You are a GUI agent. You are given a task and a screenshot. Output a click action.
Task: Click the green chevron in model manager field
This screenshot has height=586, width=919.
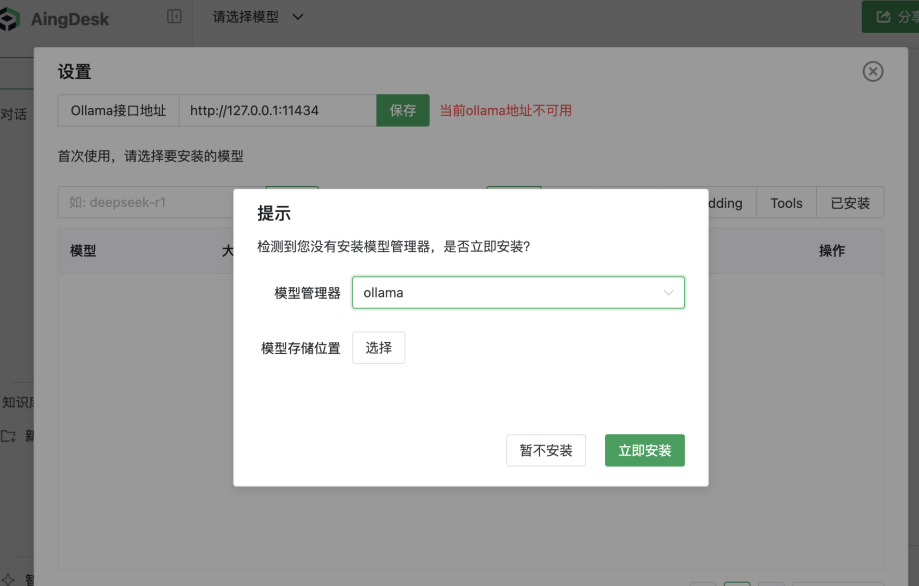pyautogui.click(x=669, y=292)
